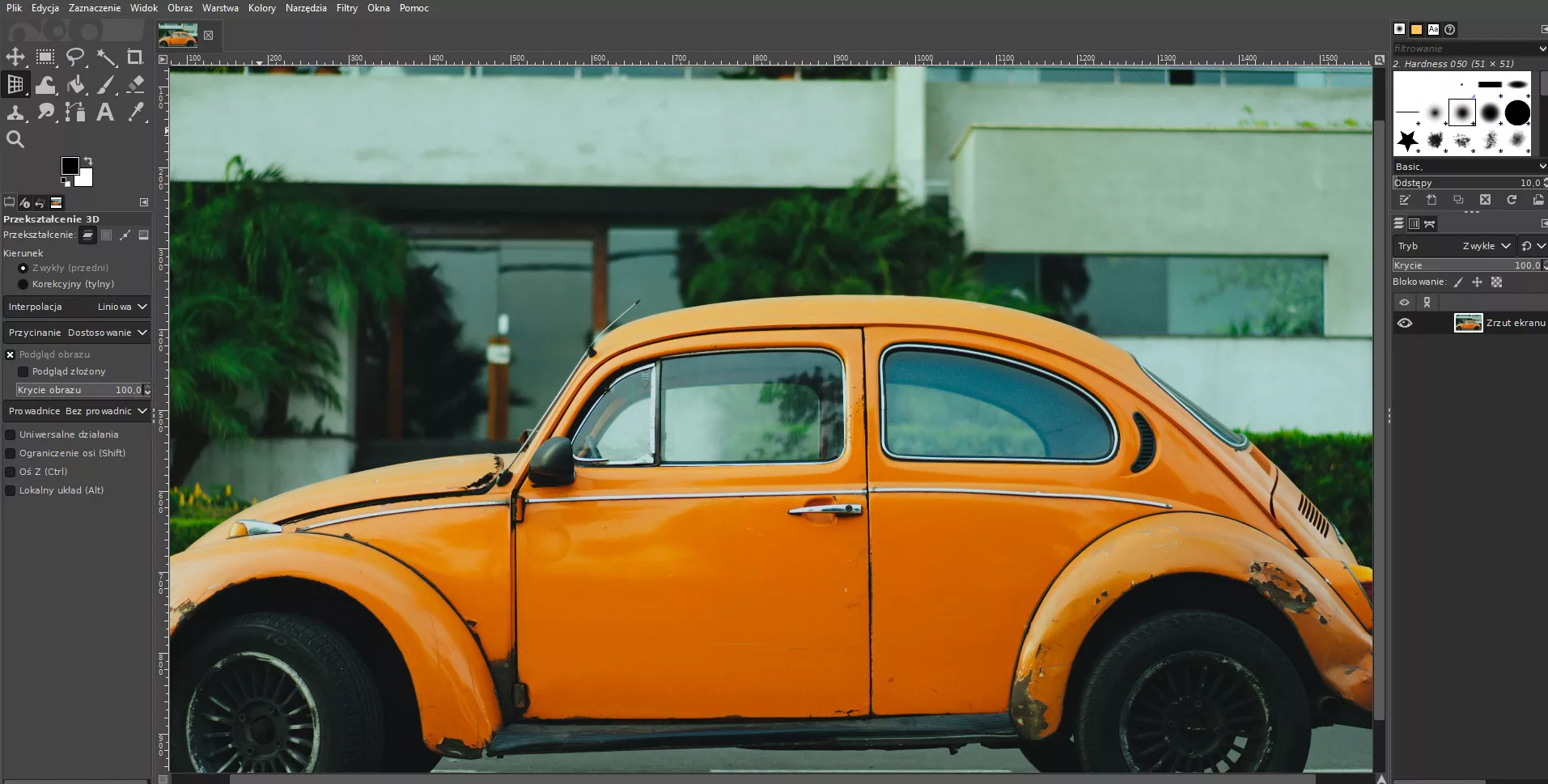Select the Paths tool
Image resolution: width=1548 pixels, height=784 pixels.
(x=75, y=112)
